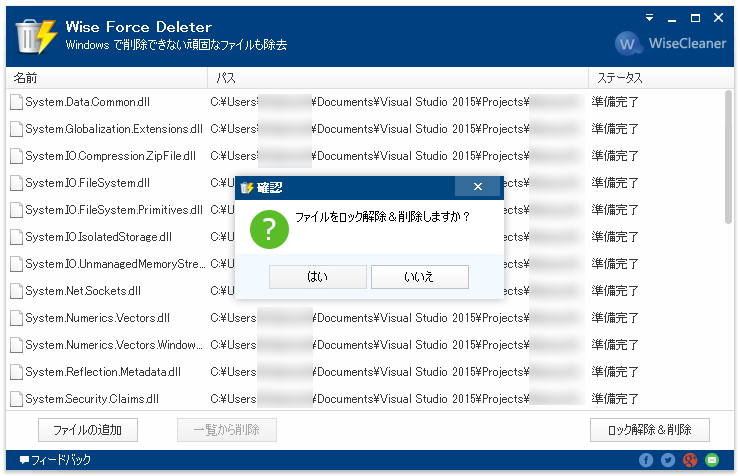Select file icon of System.Globalization.Extensions.dll
Screen dimensions: 740x476
point(17,129)
